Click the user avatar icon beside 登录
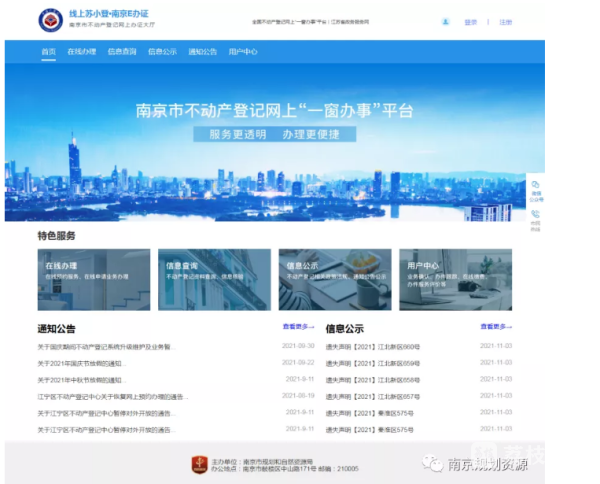This screenshot has width=600, height=484. pos(445,21)
